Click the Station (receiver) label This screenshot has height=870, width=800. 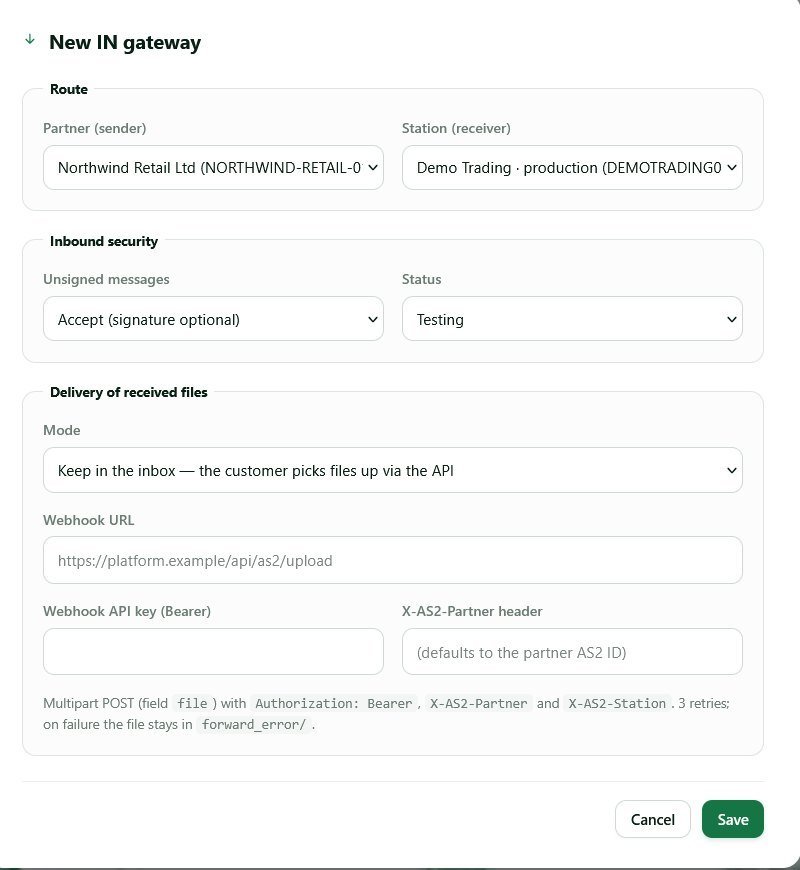click(x=456, y=128)
